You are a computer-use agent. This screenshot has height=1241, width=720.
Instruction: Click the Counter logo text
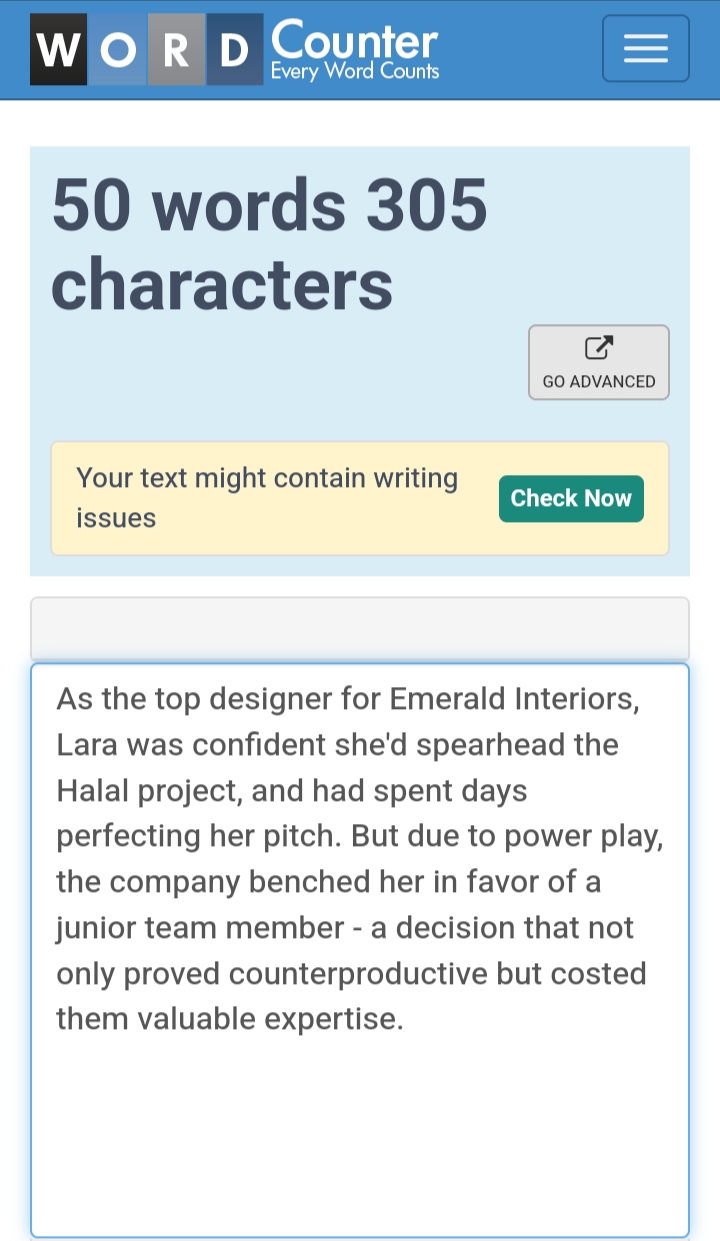354,39
